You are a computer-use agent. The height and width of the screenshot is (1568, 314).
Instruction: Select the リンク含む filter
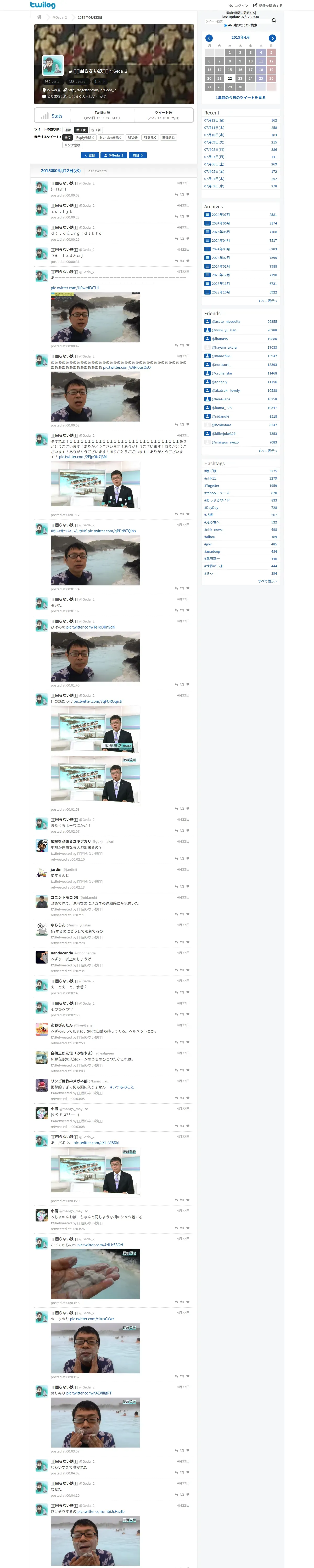click(72, 145)
